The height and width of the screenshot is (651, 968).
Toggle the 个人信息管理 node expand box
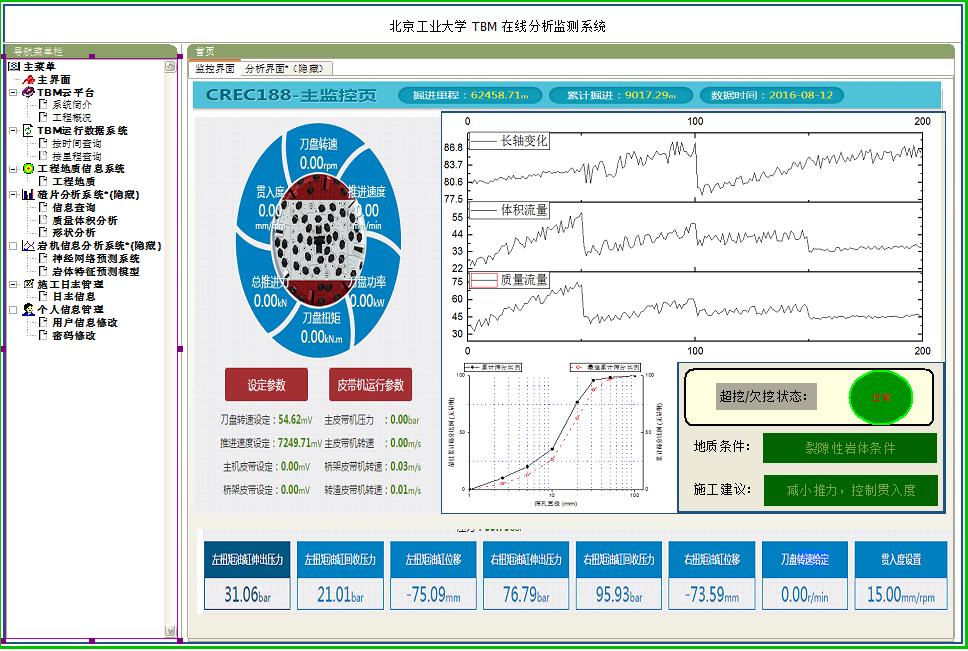click(13, 310)
